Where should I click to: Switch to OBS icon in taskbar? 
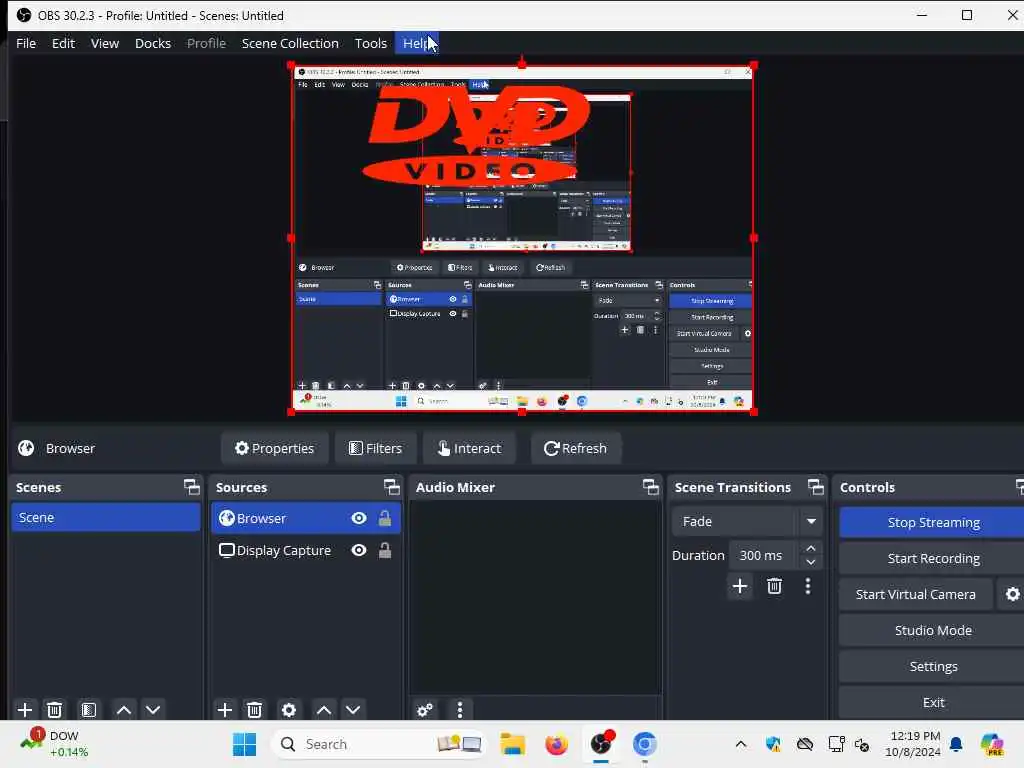click(601, 744)
